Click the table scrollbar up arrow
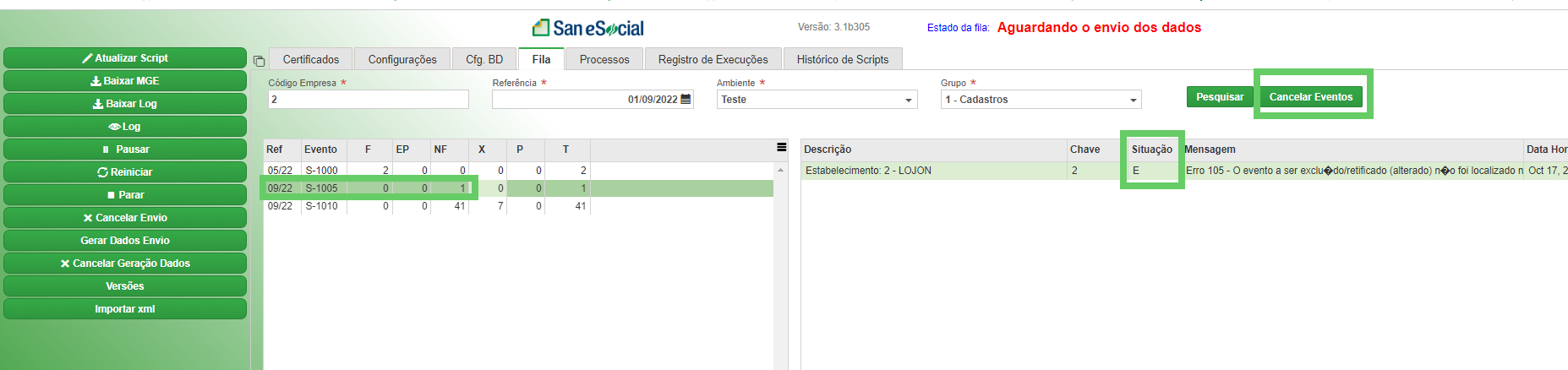The image size is (1568, 370). pyautogui.click(x=780, y=170)
